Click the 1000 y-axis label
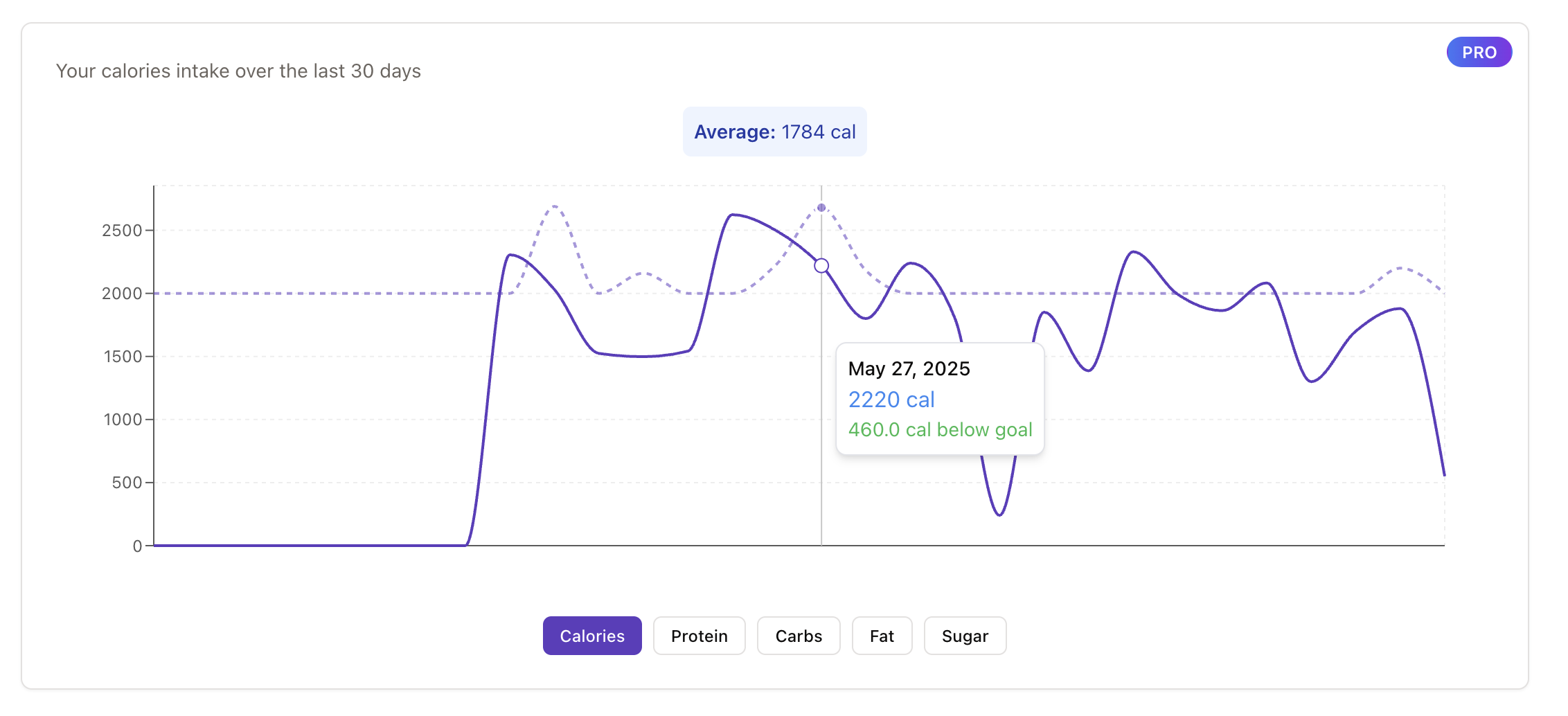 (x=123, y=420)
